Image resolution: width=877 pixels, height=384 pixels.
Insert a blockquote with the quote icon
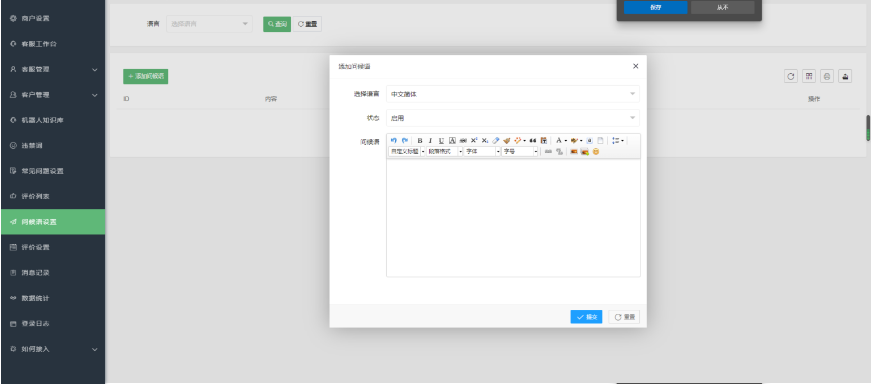[x=533, y=140]
